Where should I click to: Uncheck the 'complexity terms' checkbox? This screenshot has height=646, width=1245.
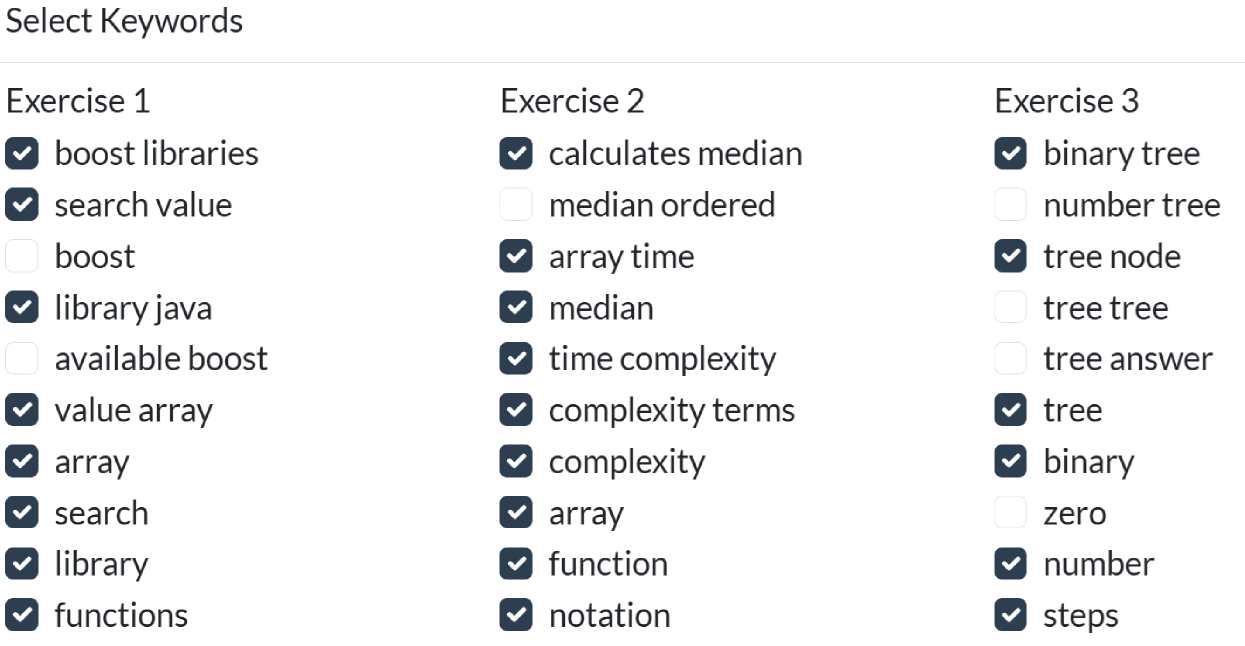(x=516, y=410)
